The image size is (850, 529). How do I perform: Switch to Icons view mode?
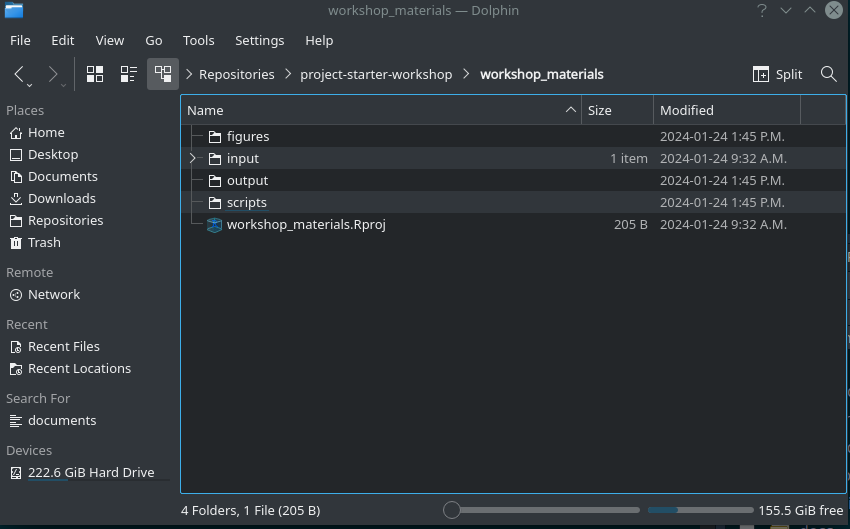(95, 74)
